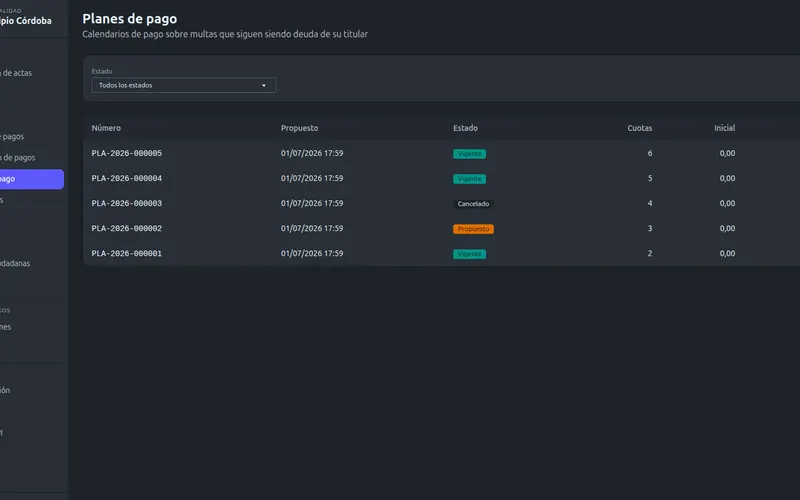This screenshot has height=500, width=800.
Task: Open the sidebar item ending in 'de actas'
Action: pos(16,73)
